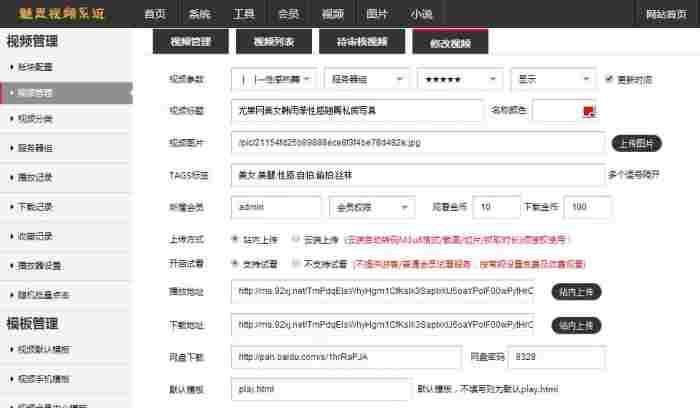Open 视频分类 in the left sidebar
The image size is (700, 408).
click(38, 119)
